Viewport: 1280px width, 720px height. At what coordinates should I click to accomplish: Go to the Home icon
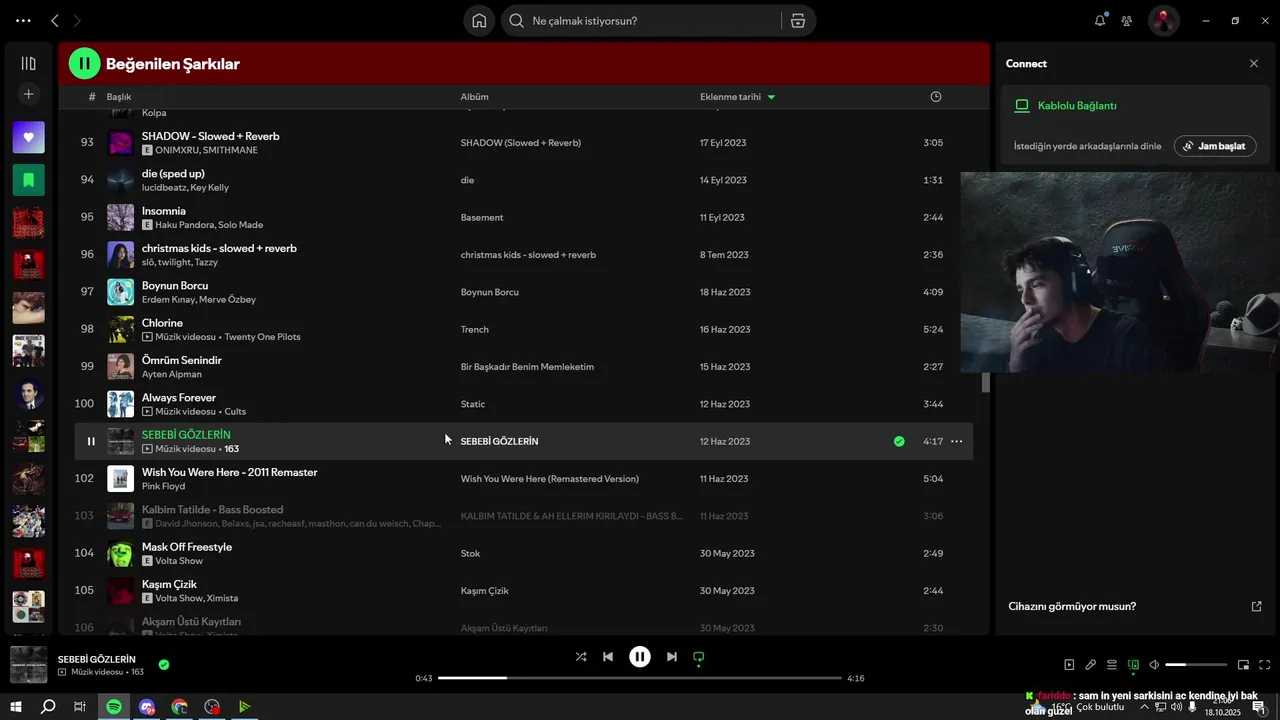point(479,21)
